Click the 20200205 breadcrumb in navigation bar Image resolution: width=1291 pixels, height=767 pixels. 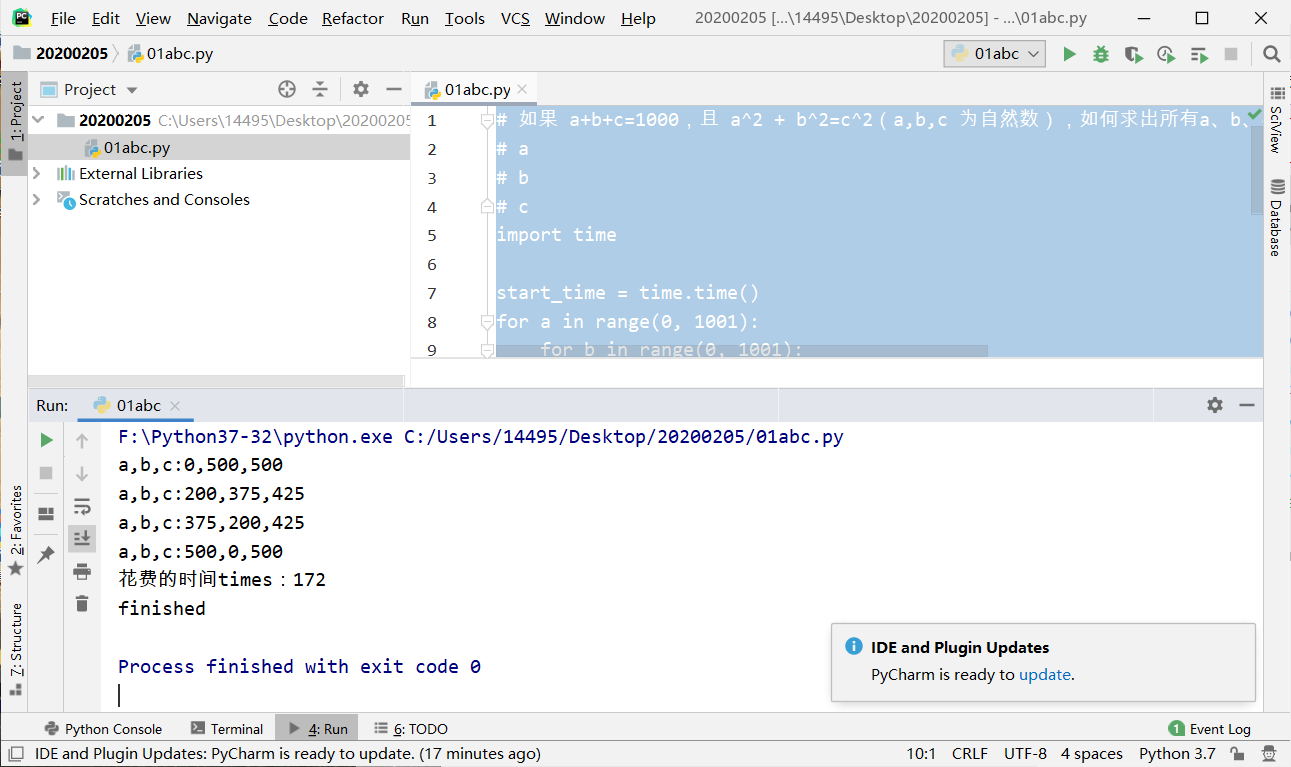click(x=61, y=54)
